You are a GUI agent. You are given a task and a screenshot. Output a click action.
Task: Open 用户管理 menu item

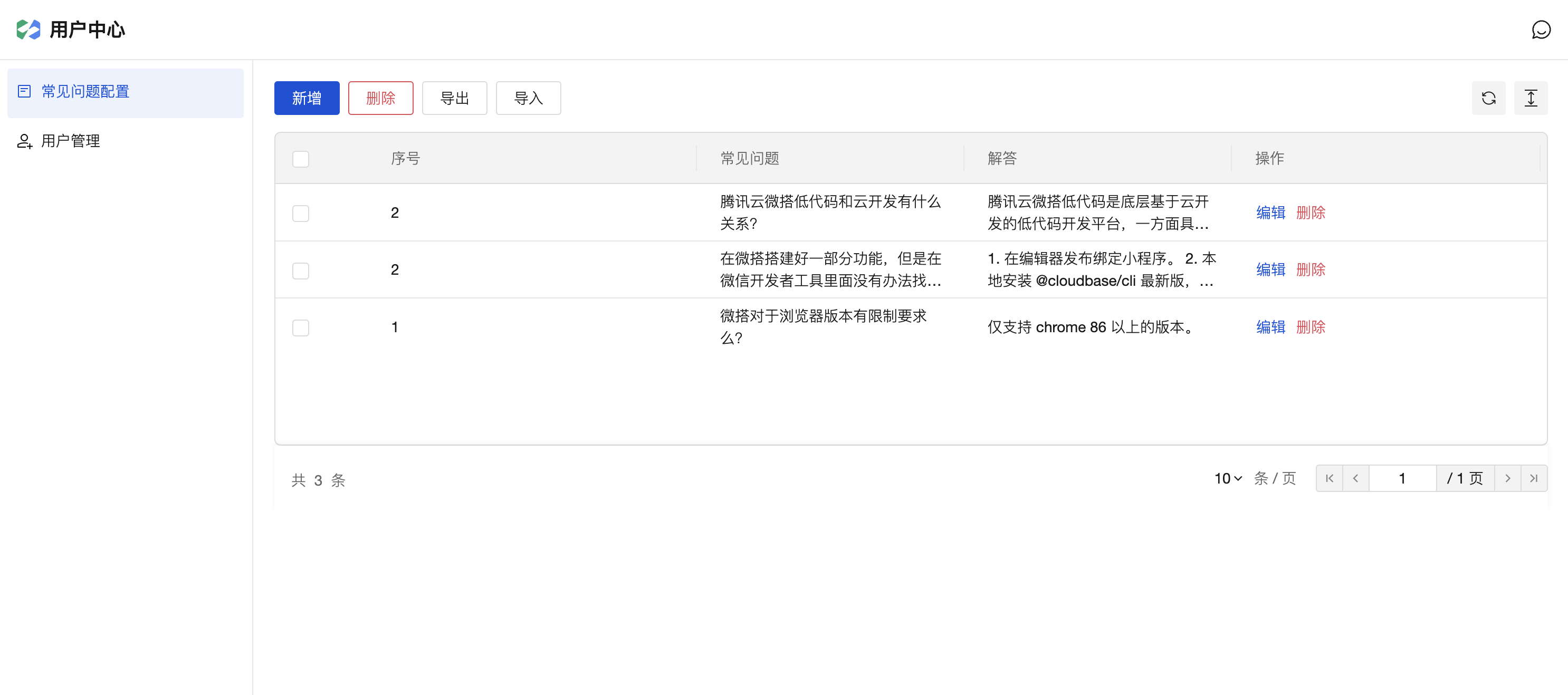[126, 141]
